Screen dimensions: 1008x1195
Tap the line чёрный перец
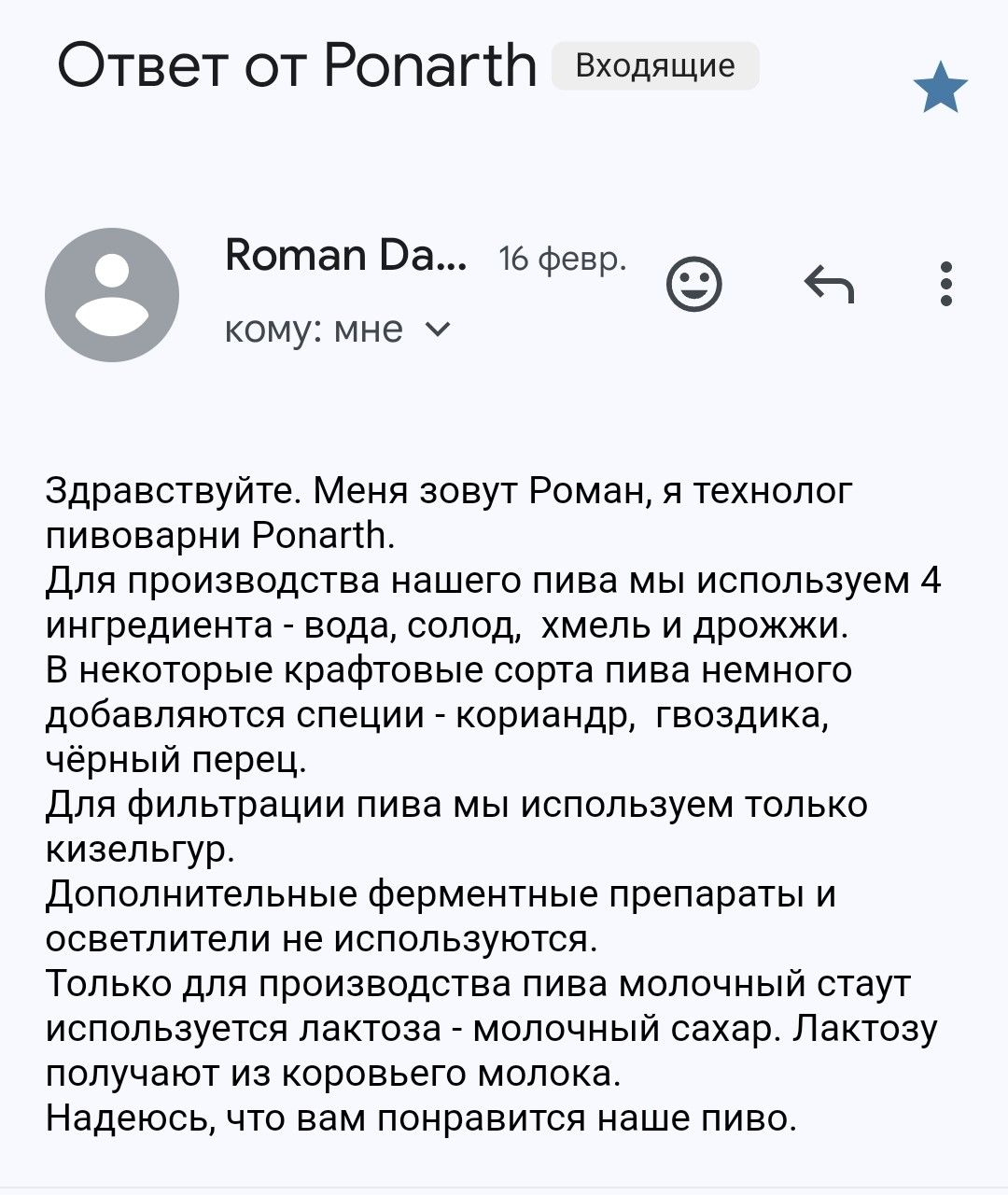click(x=176, y=760)
